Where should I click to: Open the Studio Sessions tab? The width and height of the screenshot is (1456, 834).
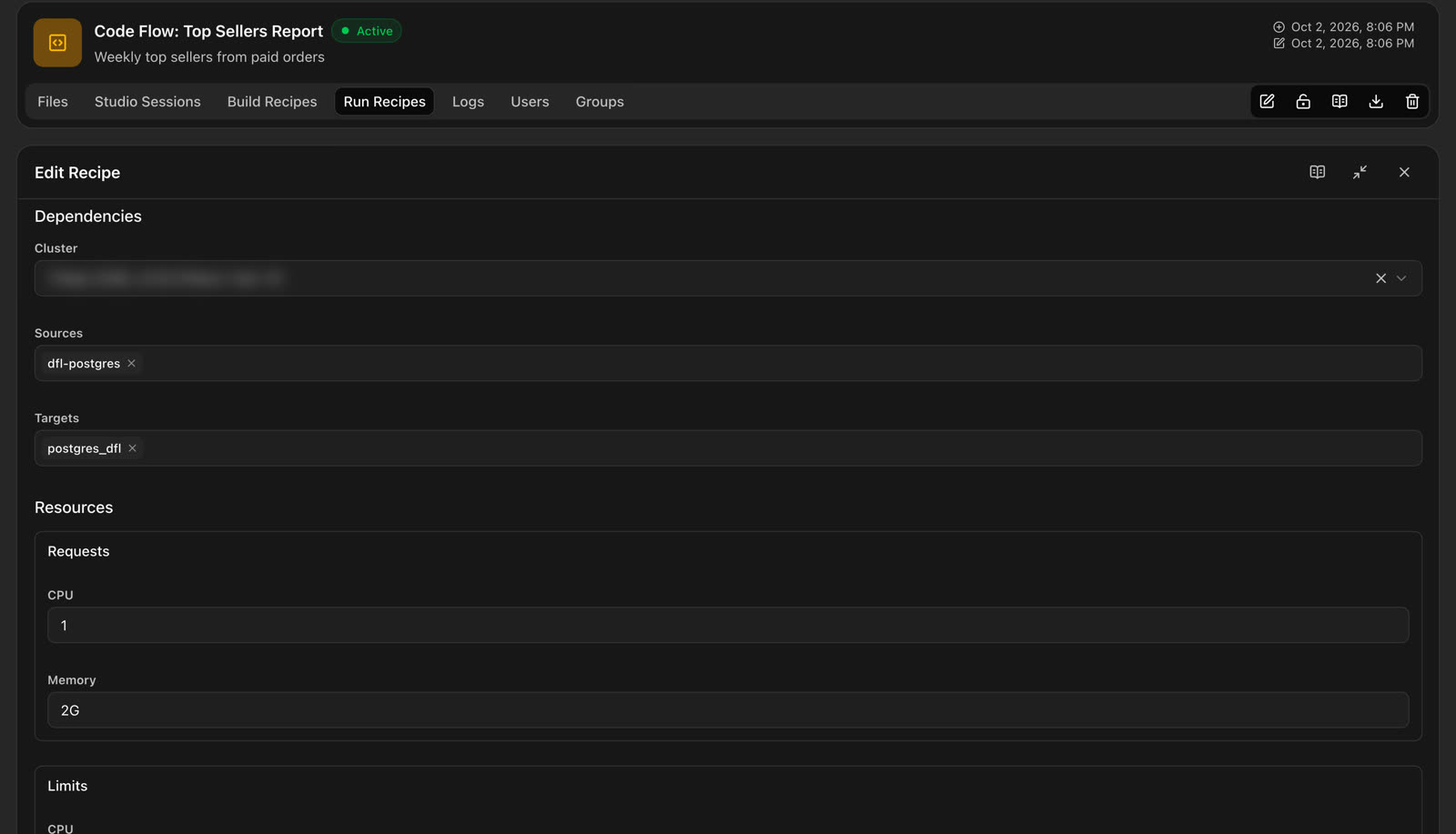(147, 102)
